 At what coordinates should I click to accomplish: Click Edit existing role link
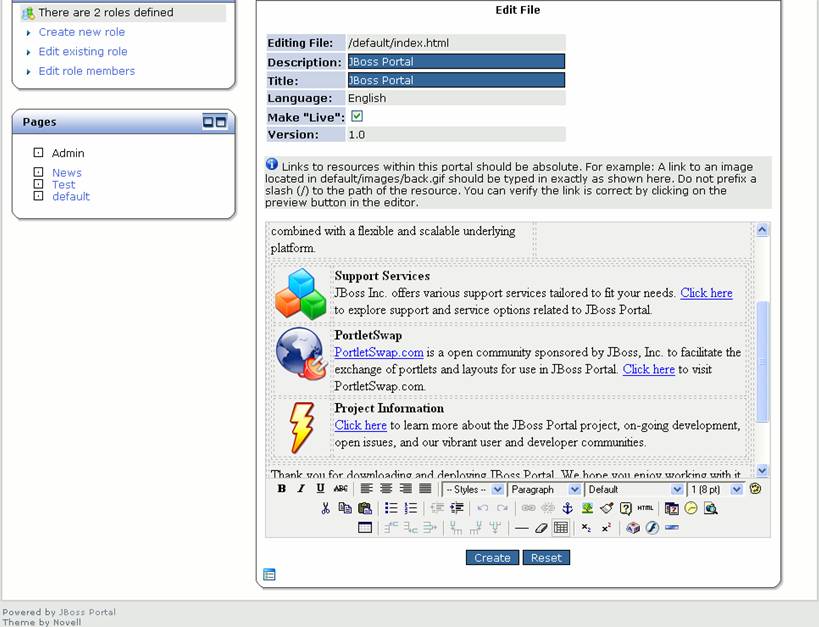point(83,51)
